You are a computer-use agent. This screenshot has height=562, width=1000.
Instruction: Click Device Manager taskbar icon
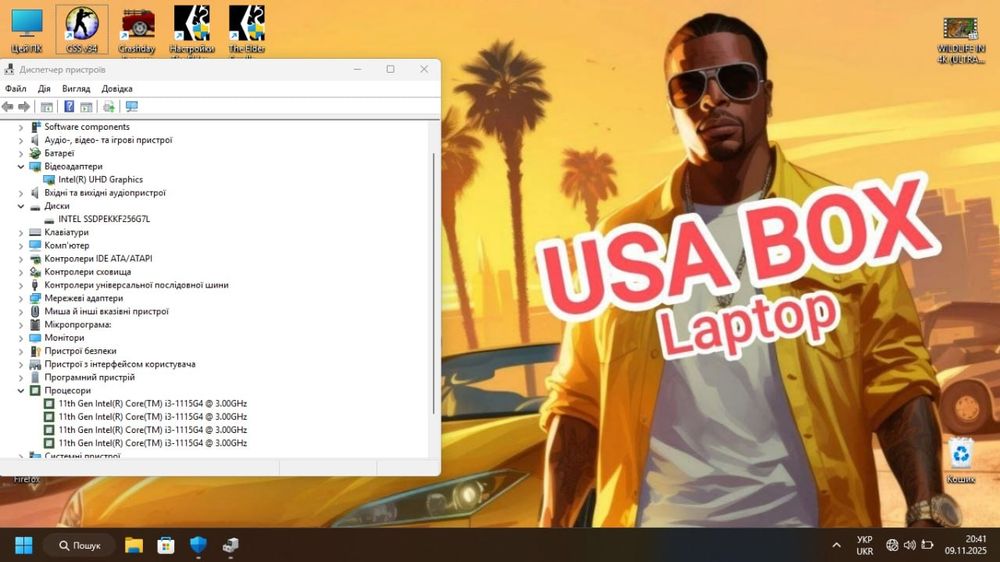pos(231,545)
